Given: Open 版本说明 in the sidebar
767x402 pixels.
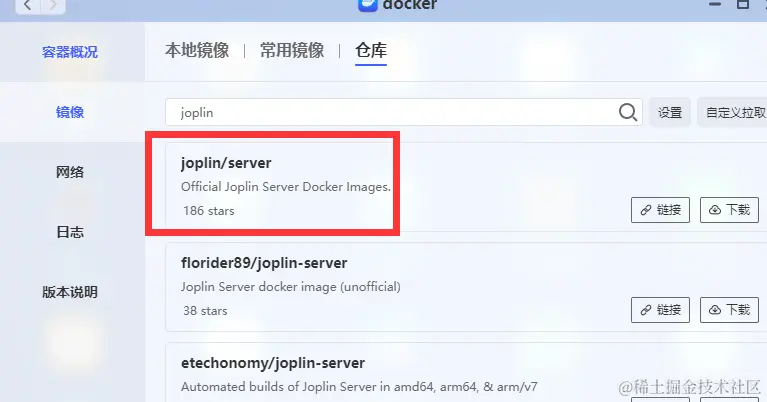Looking at the screenshot, I should [x=70, y=292].
